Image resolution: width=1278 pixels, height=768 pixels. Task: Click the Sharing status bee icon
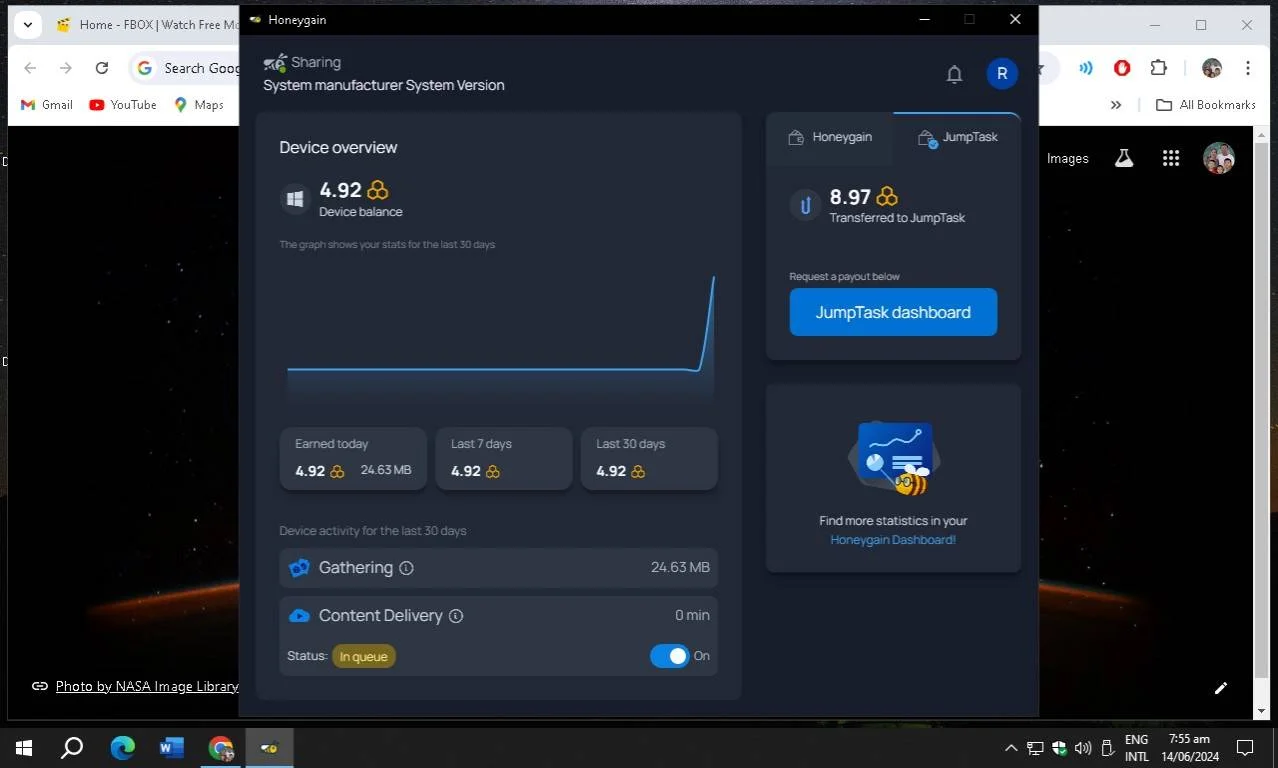(275, 63)
